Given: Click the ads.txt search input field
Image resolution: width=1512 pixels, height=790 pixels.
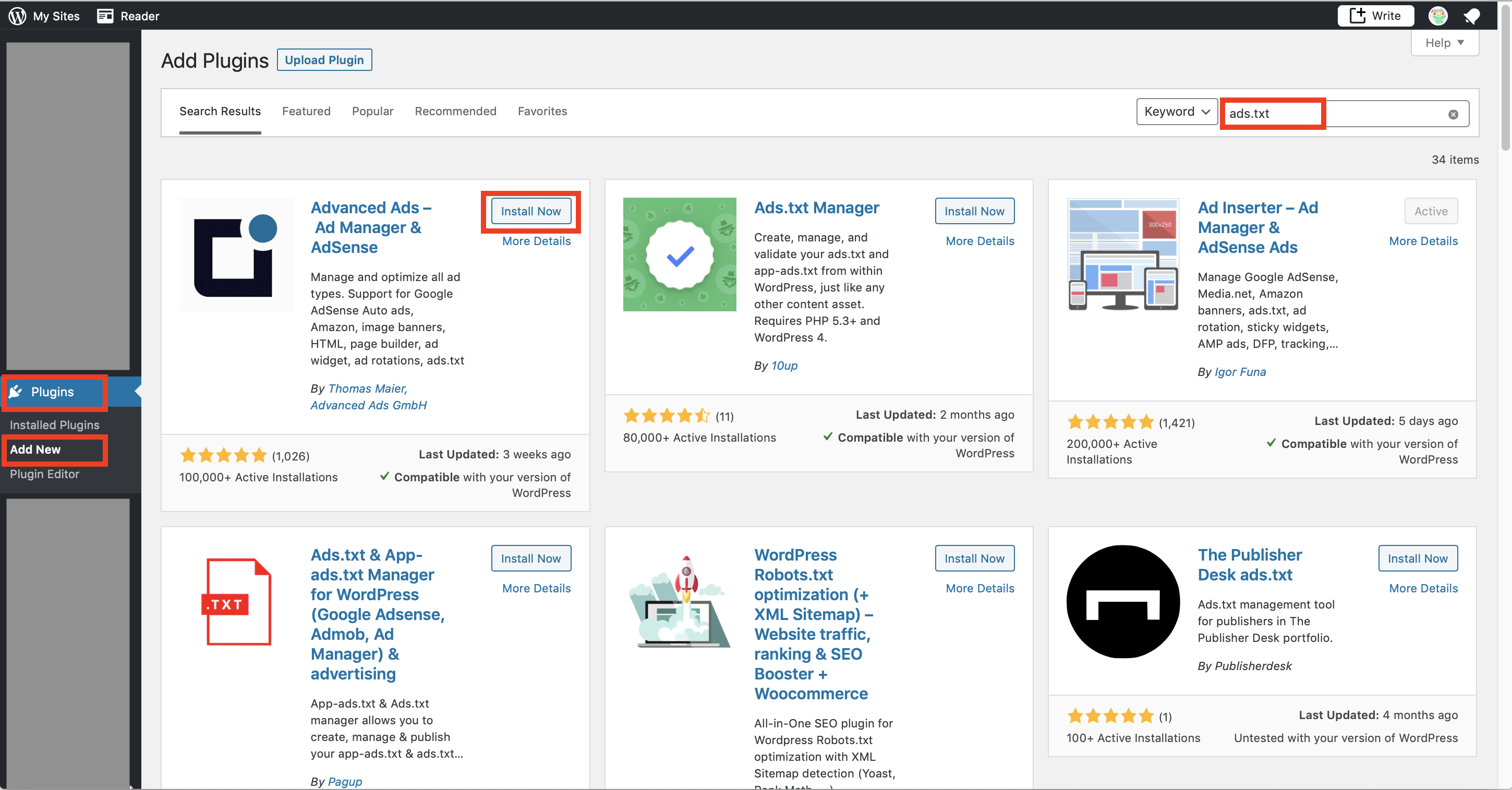Looking at the screenshot, I should [x=1344, y=114].
